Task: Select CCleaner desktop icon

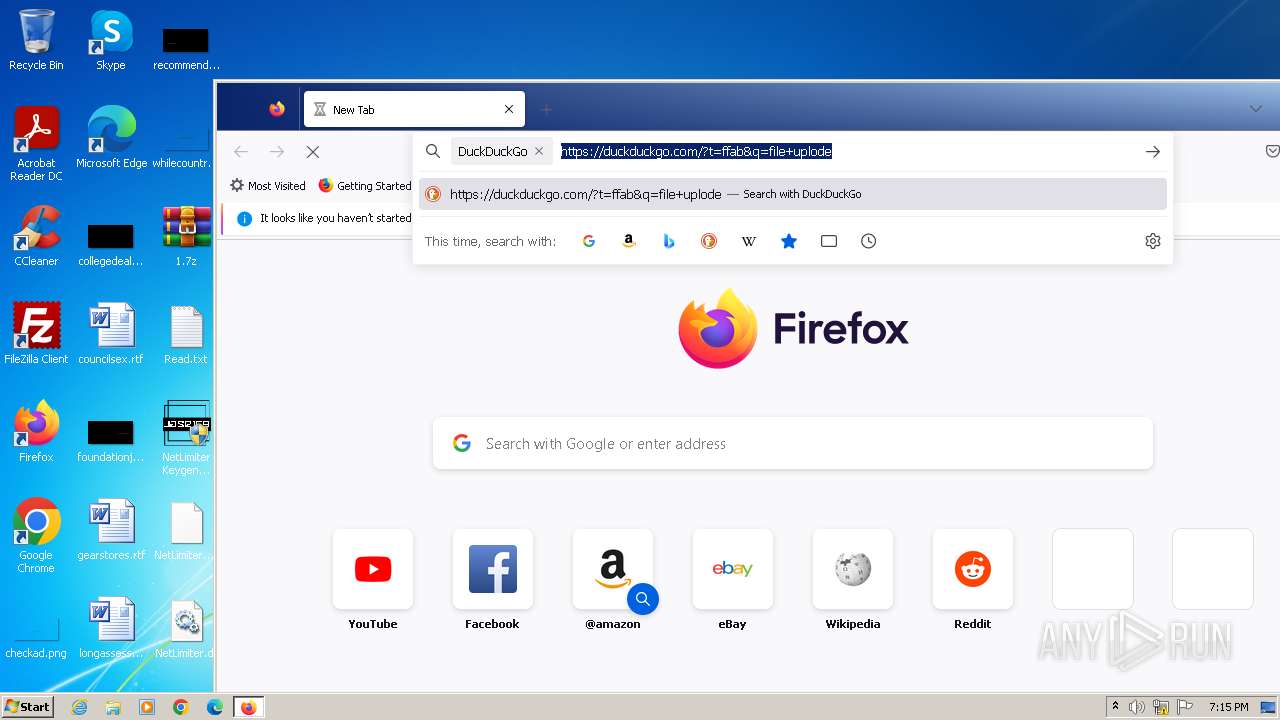Action: click(36, 236)
